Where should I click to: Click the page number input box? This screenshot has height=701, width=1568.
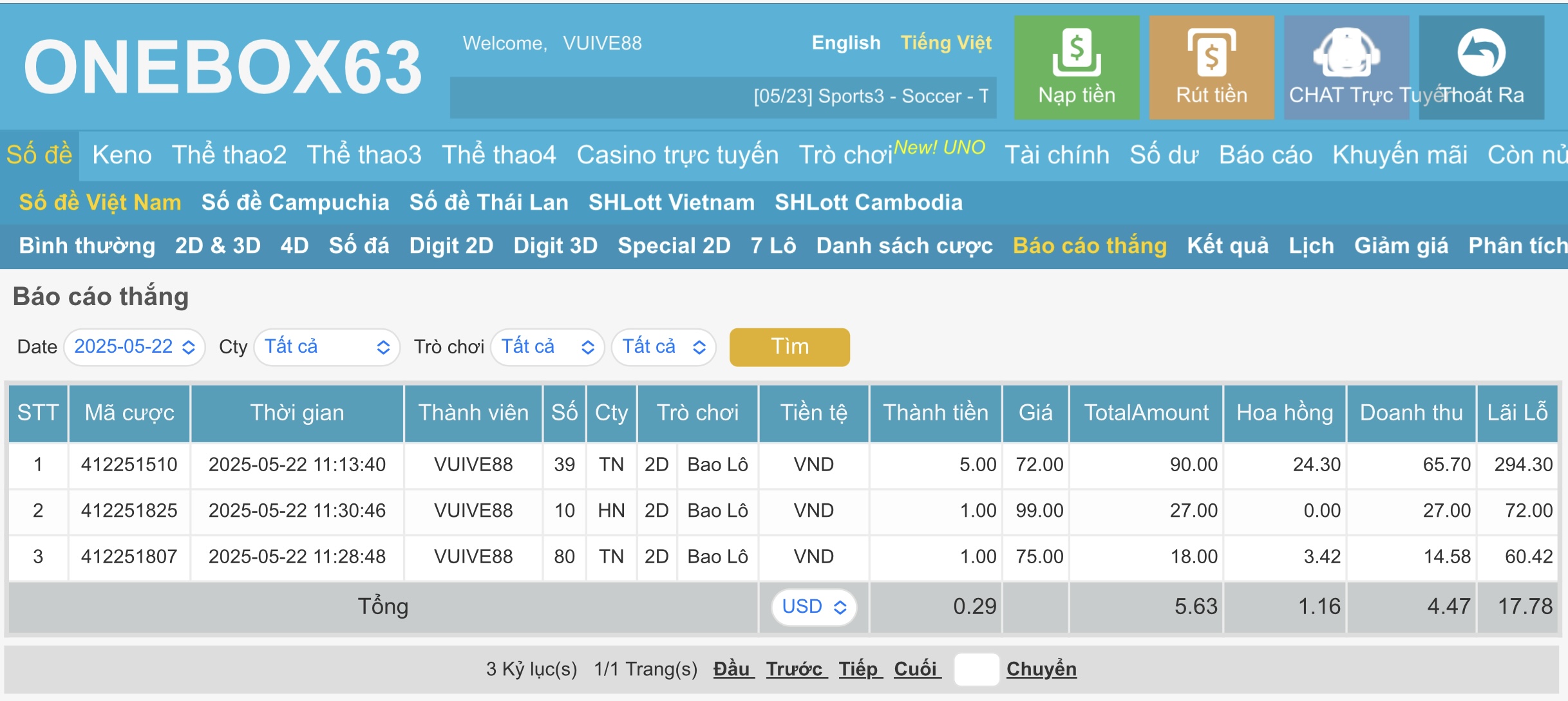(976, 669)
